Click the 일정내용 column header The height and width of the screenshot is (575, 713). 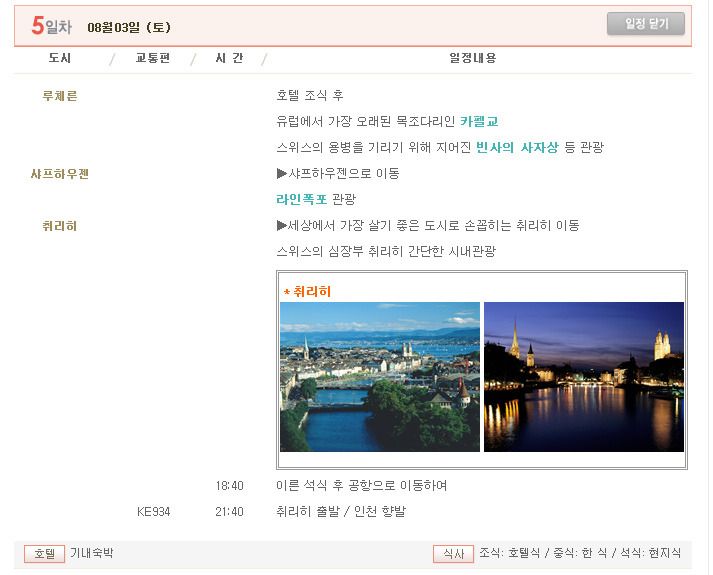(x=473, y=58)
